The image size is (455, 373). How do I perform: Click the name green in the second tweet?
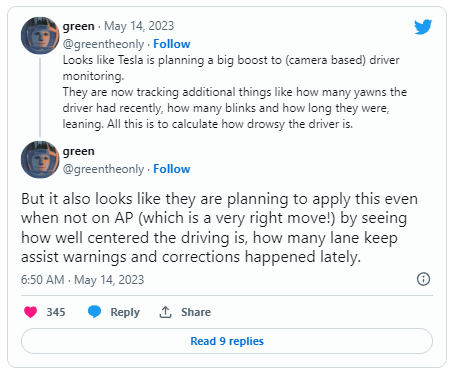point(79,151)
